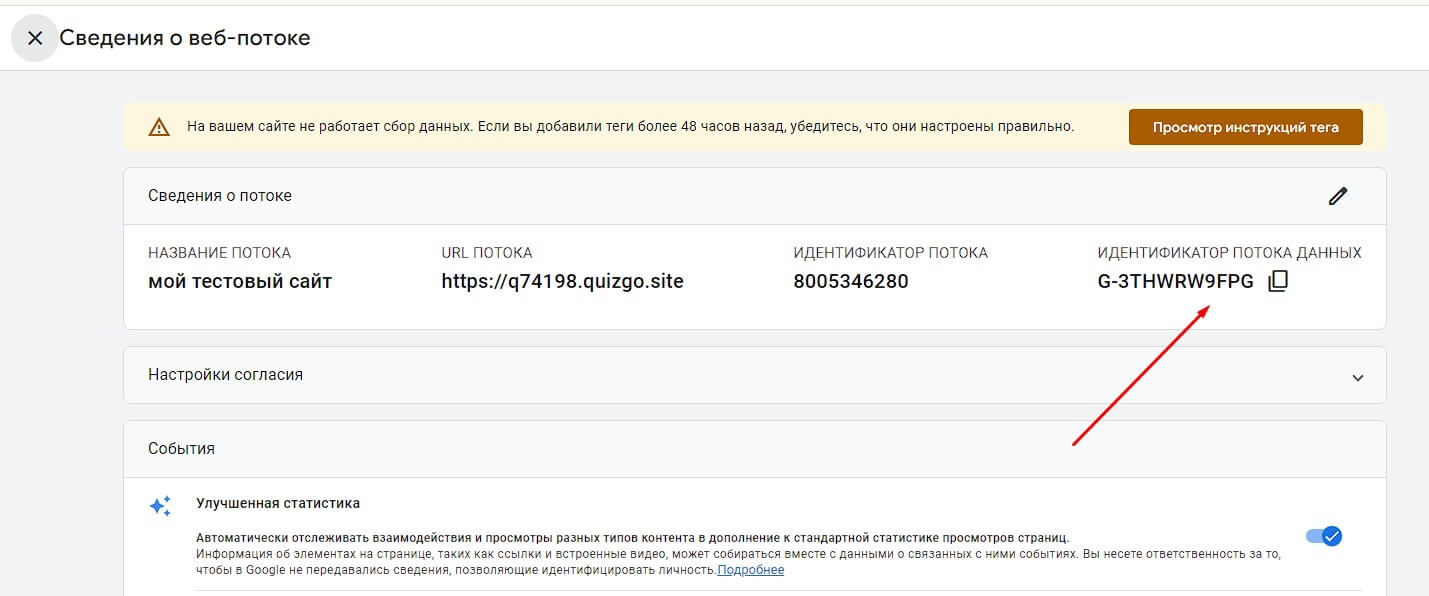Click the pencil icon to edit stream details

(1338, 196)
